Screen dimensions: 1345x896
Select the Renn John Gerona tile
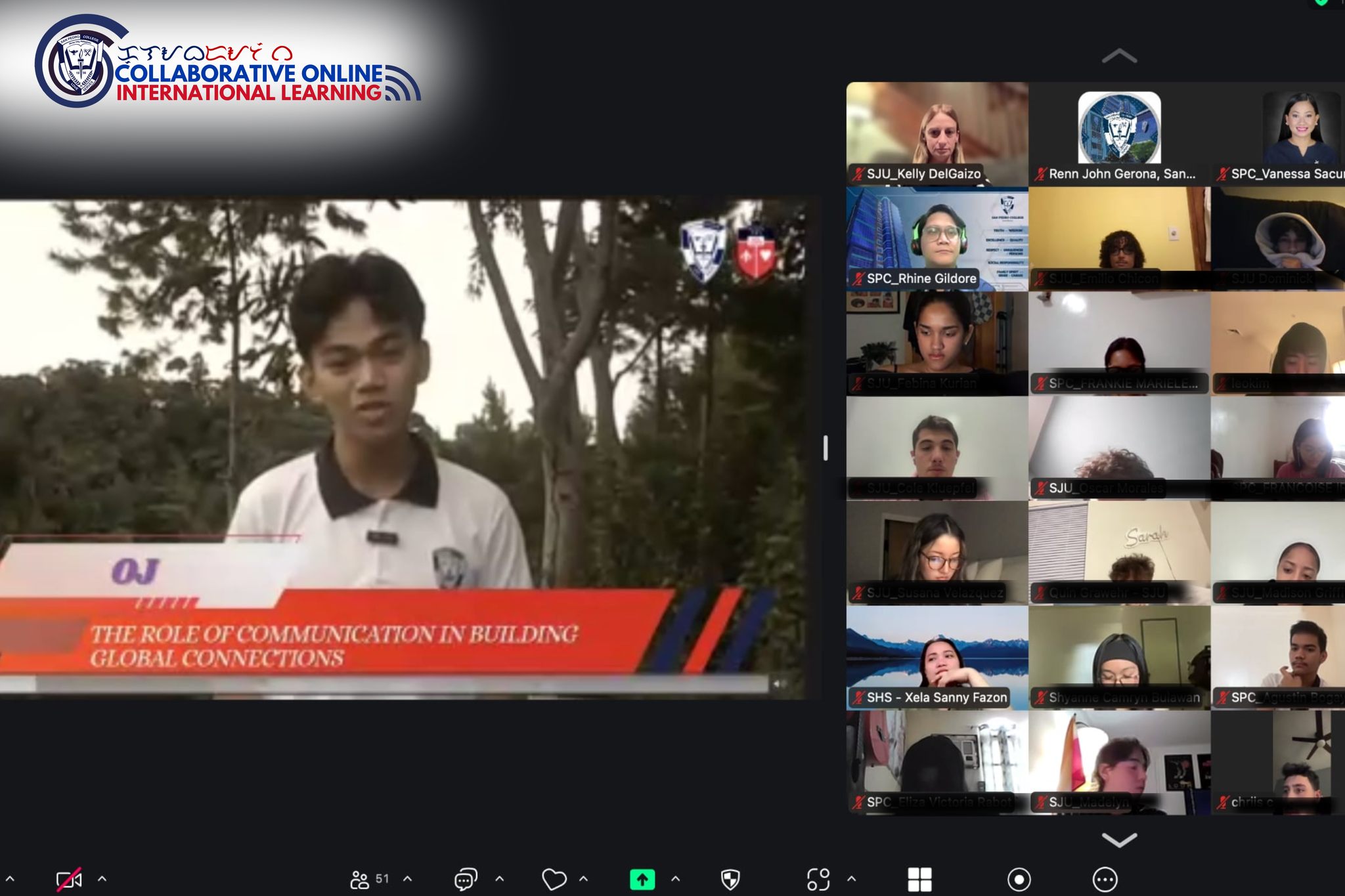tap(1120, 134)
